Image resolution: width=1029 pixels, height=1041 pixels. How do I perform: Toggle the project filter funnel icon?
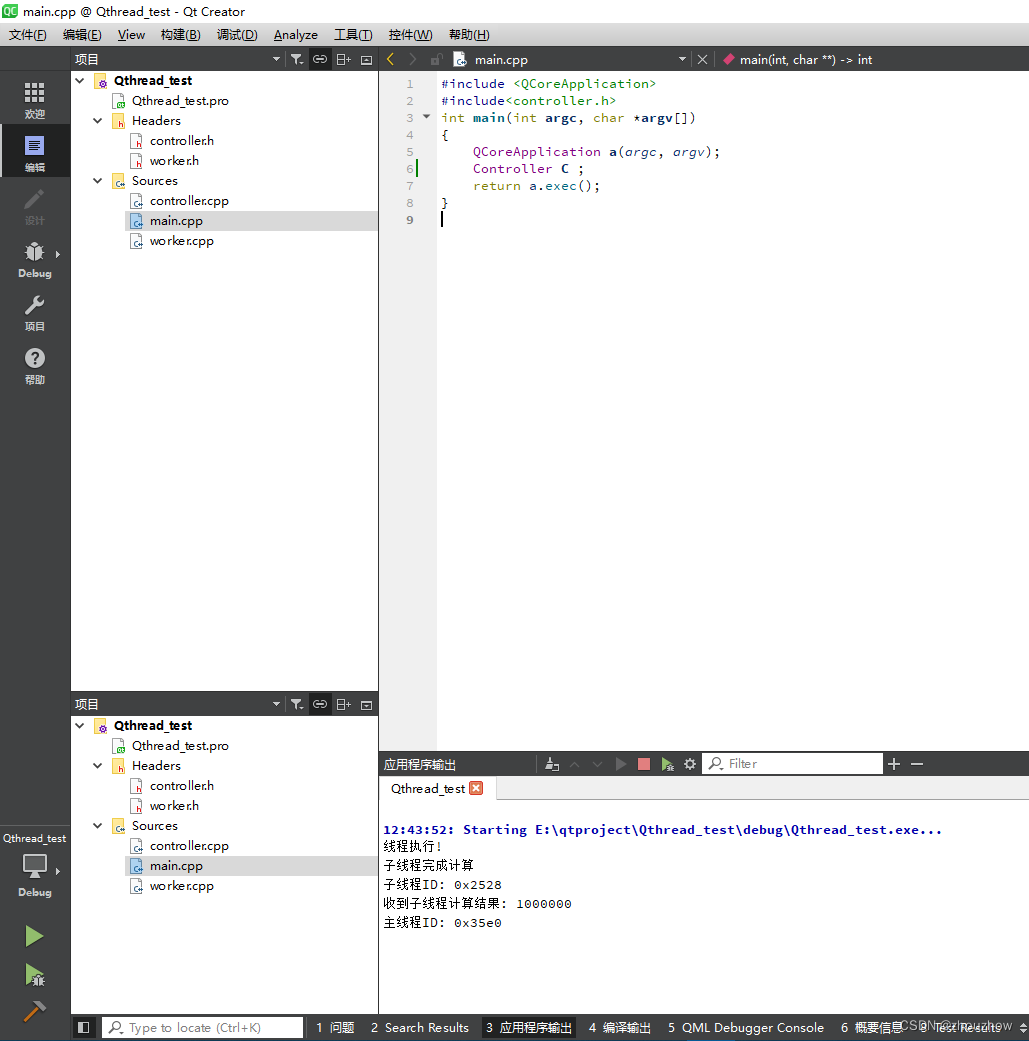297,59
